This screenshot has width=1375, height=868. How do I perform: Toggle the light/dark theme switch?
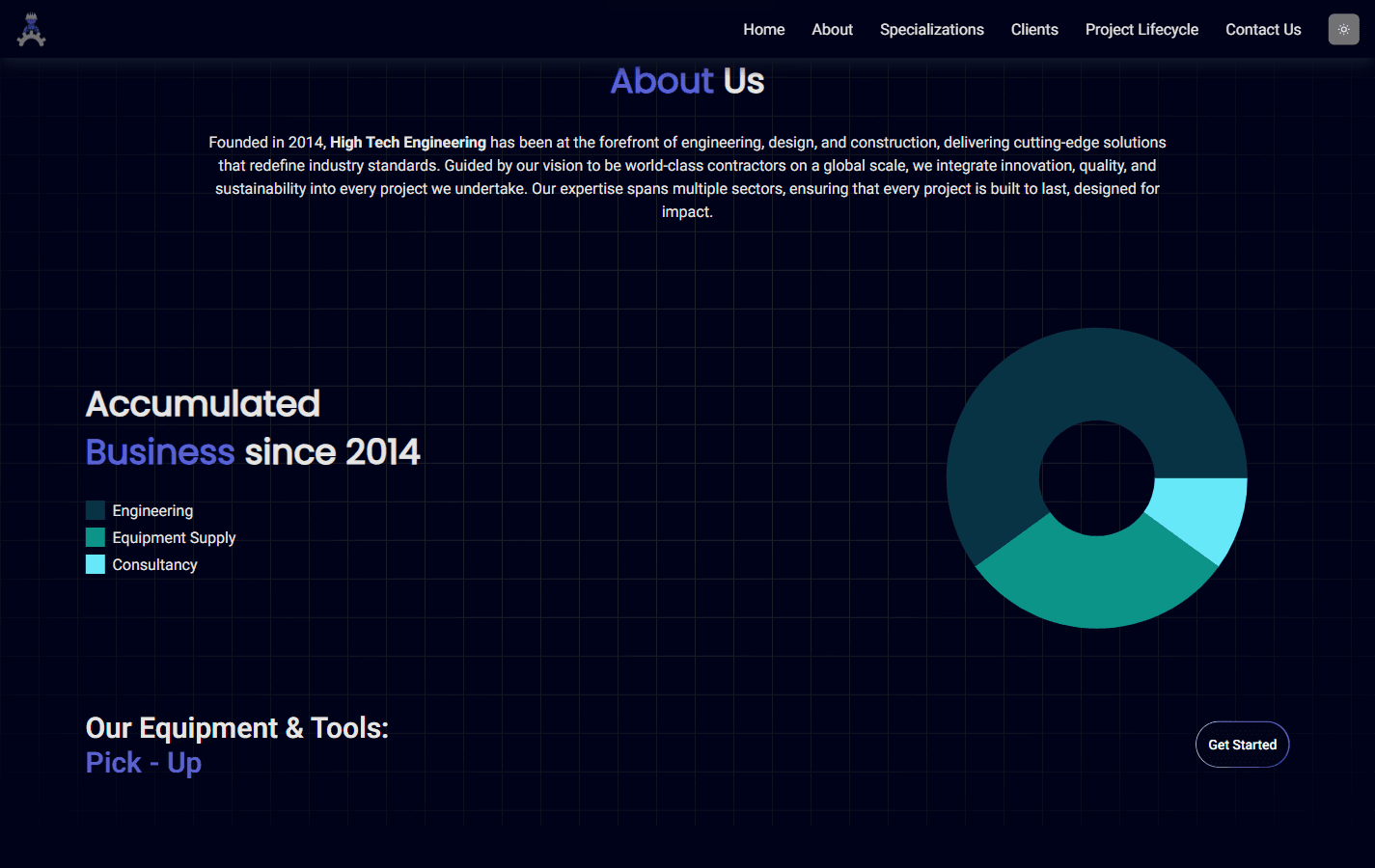(x=1343, y=29)
